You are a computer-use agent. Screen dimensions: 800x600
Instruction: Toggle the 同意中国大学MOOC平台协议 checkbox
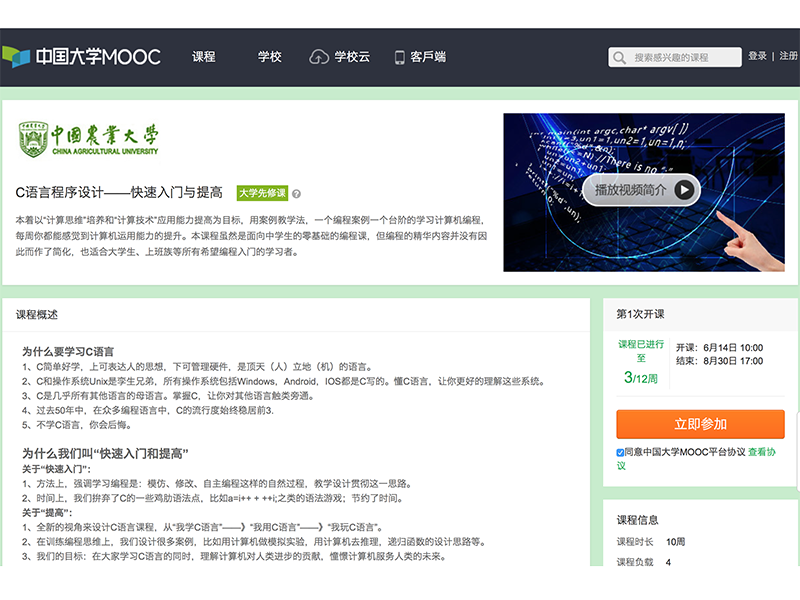[620, 453]
